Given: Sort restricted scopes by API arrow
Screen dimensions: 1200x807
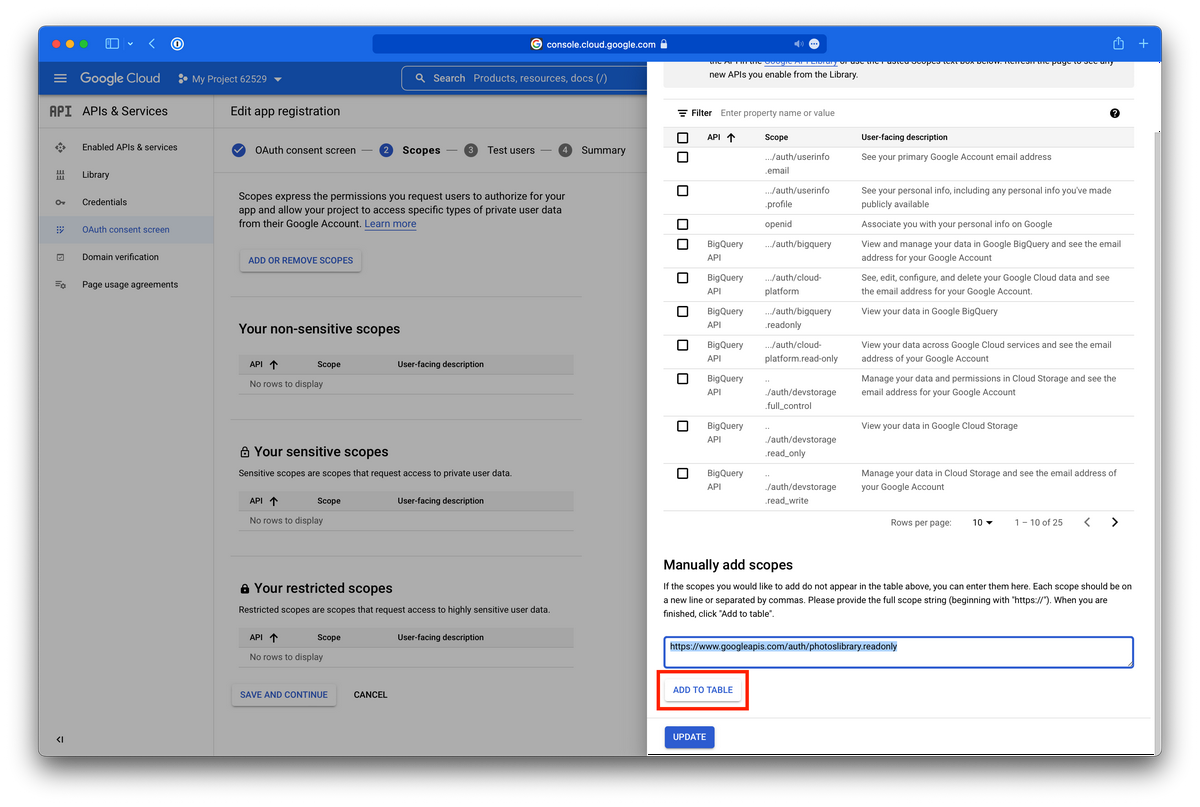Looking at the screenshot, I should point(274,637).
